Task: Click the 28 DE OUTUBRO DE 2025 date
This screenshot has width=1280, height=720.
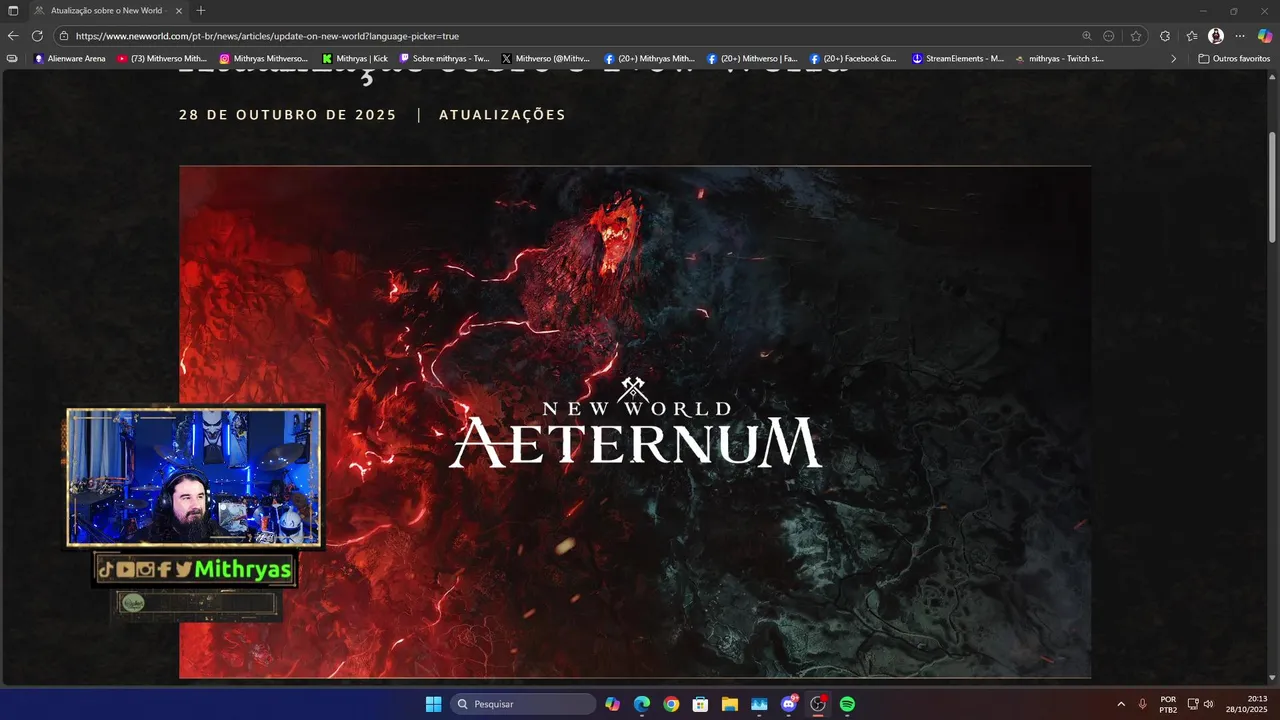Action: (x=288, y=115)
